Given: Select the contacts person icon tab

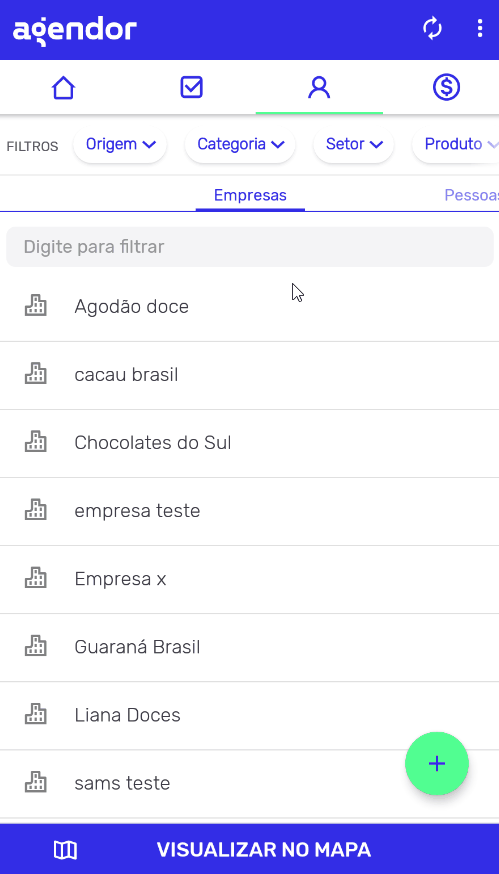Looking at the screenshot, I should 319,88.
